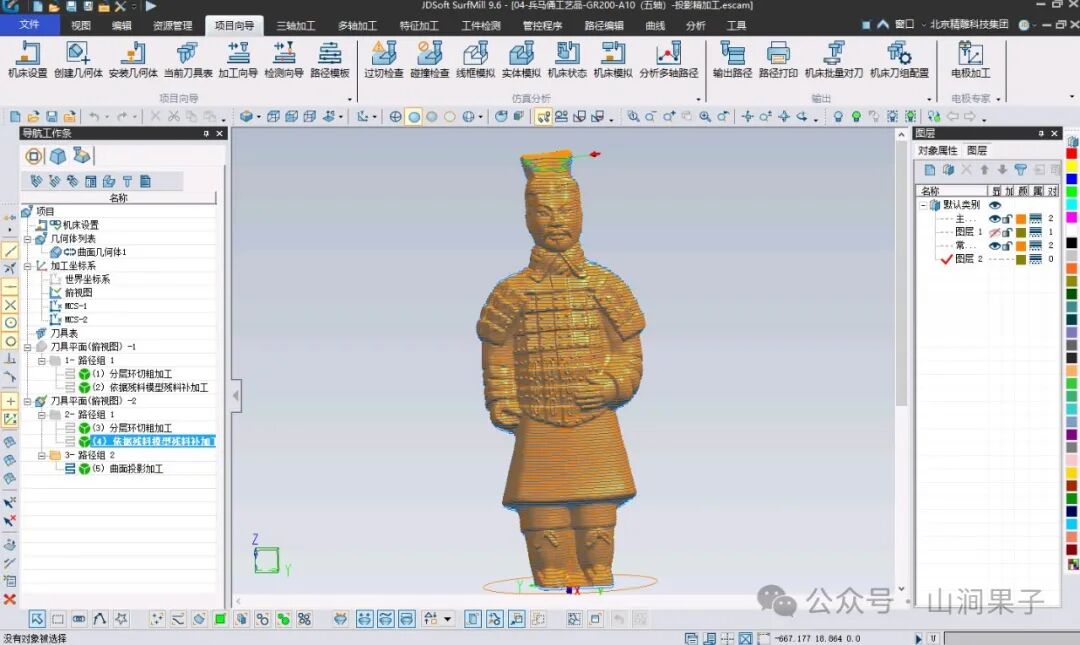Open the 机床设置 machine setup tool
The height and width of the screenshot is (645, 1080).
click(x=28, y=59)
